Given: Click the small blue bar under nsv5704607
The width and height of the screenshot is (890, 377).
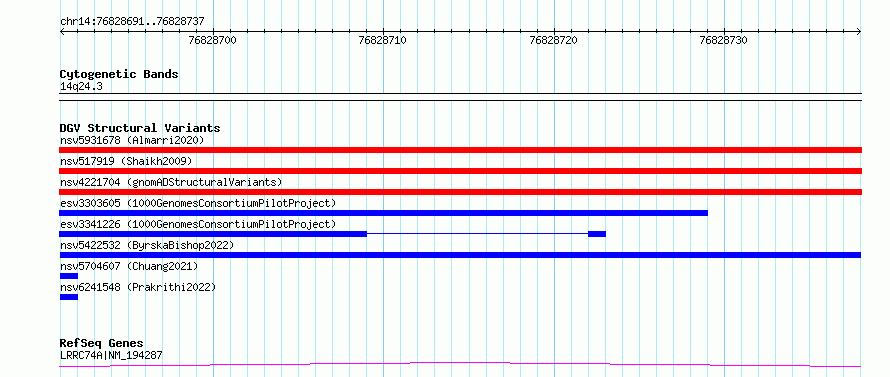Looking at the screenshot, I should tap(69, 276).
